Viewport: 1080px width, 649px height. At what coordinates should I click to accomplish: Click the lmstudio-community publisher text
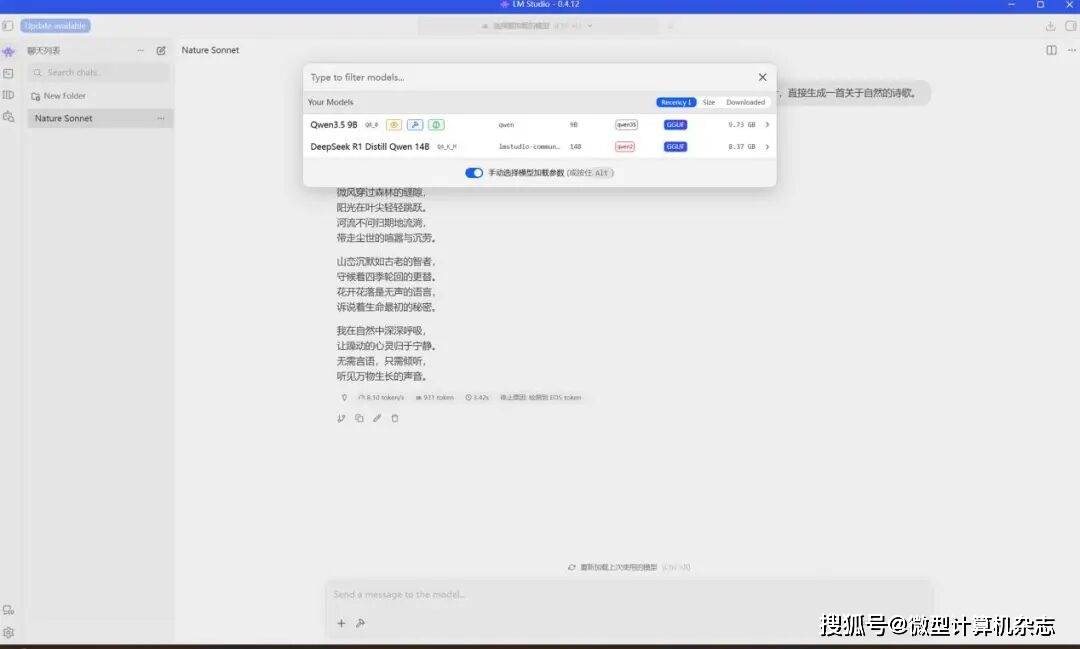[x=529, y=147]
